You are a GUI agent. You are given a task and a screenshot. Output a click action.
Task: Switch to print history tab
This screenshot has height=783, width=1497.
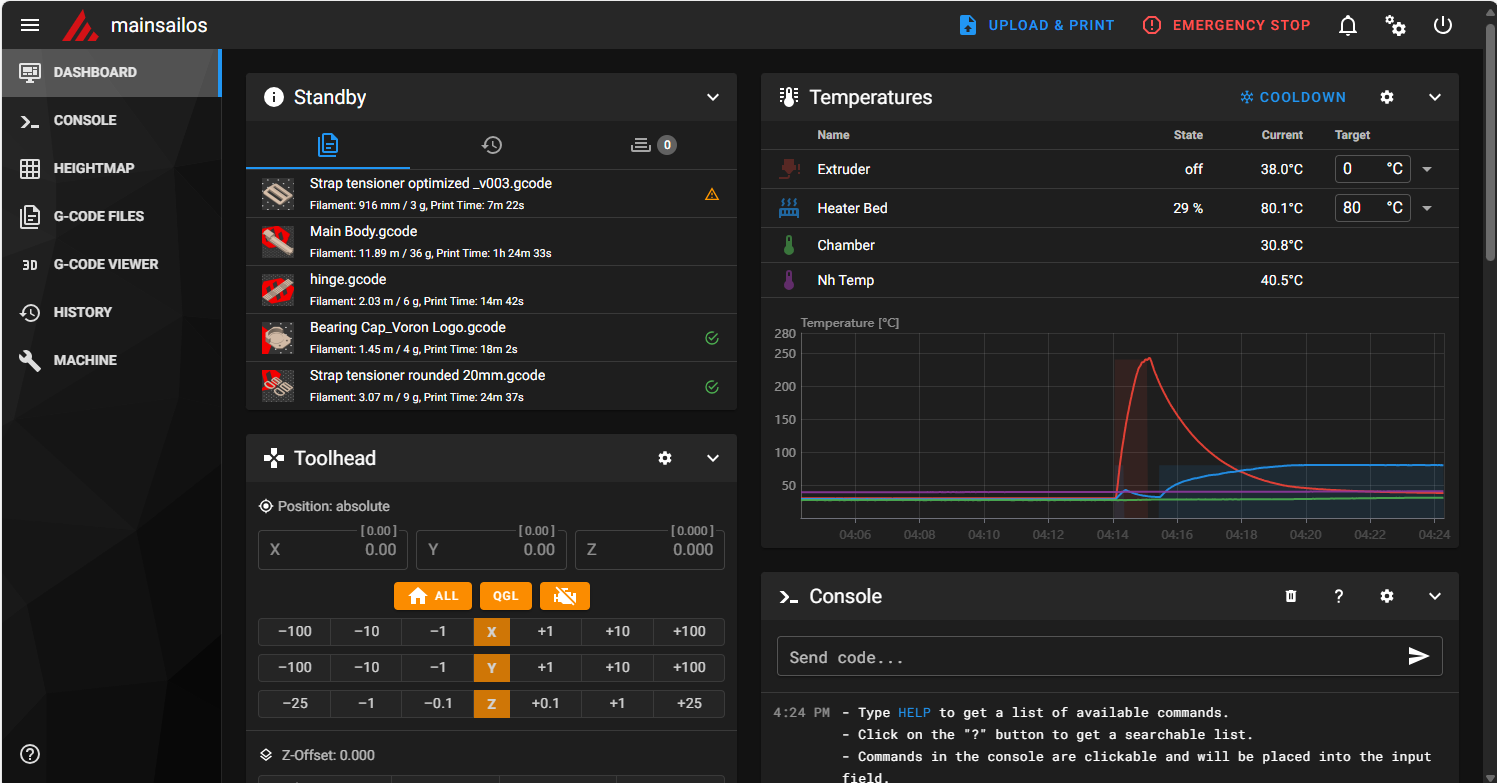491,145
